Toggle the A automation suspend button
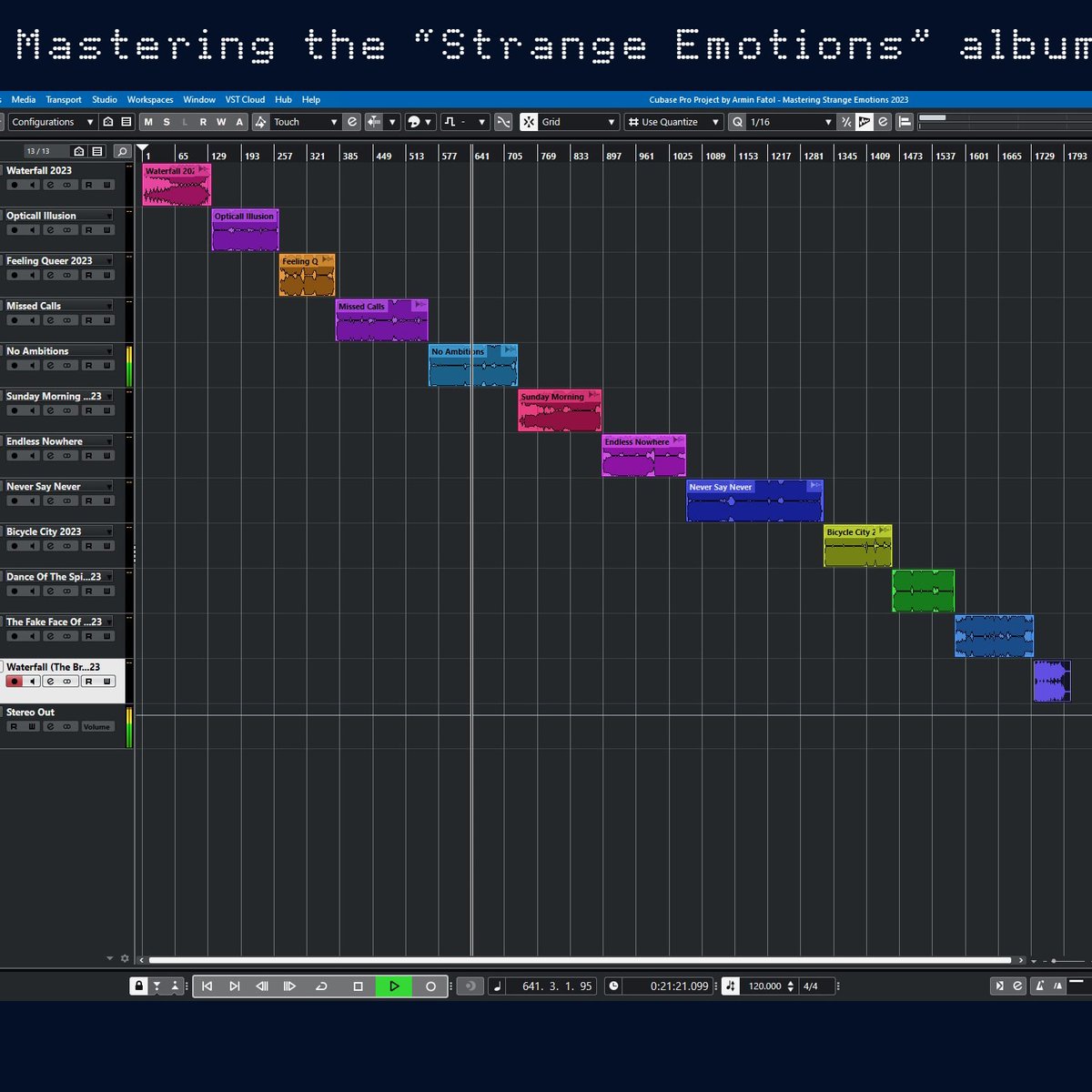Viewport: 1092px width, 1092px height. pyautogui.click(x=240, y=122)
